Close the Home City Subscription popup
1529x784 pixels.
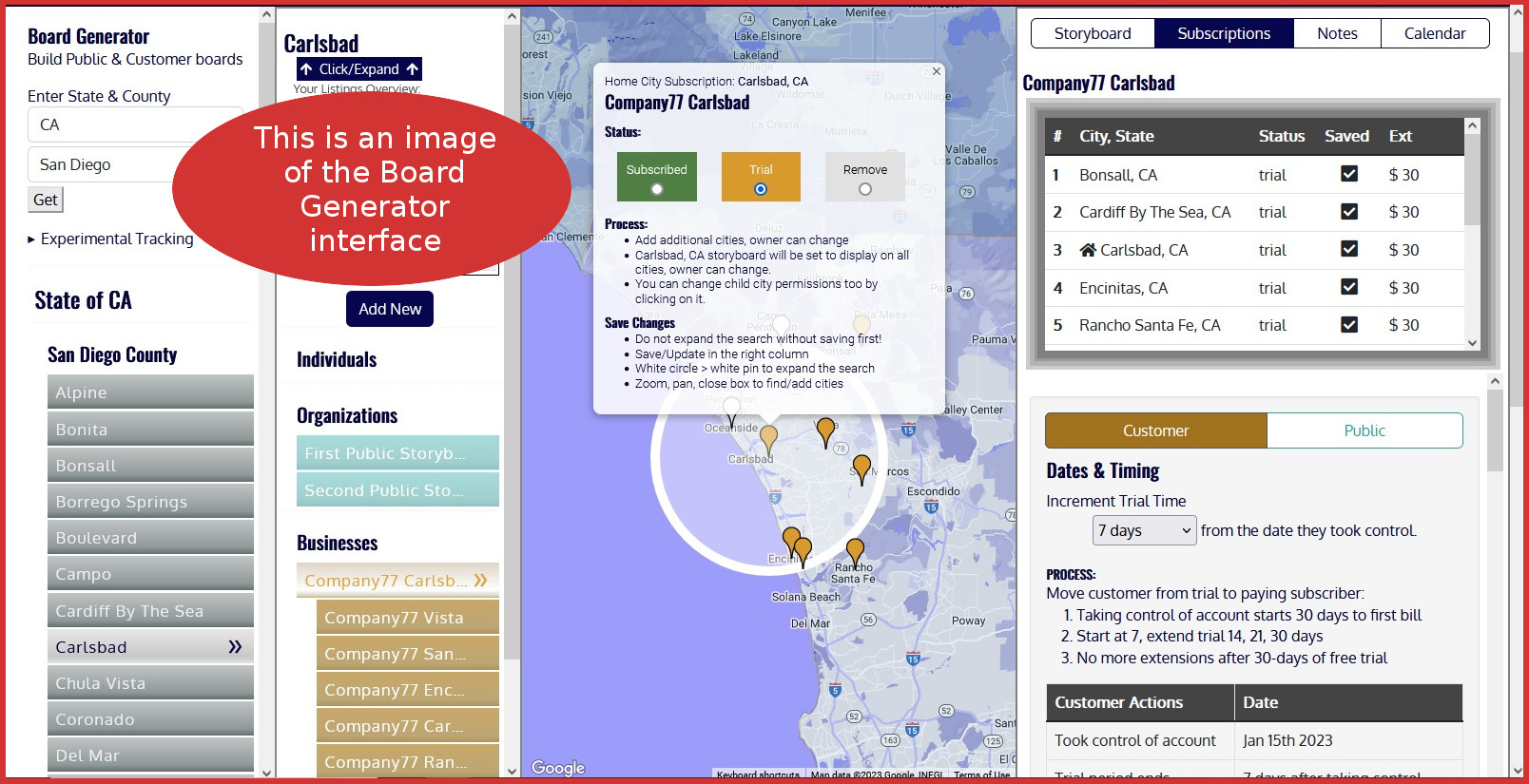pyautogui.click(x=936, y=71)
